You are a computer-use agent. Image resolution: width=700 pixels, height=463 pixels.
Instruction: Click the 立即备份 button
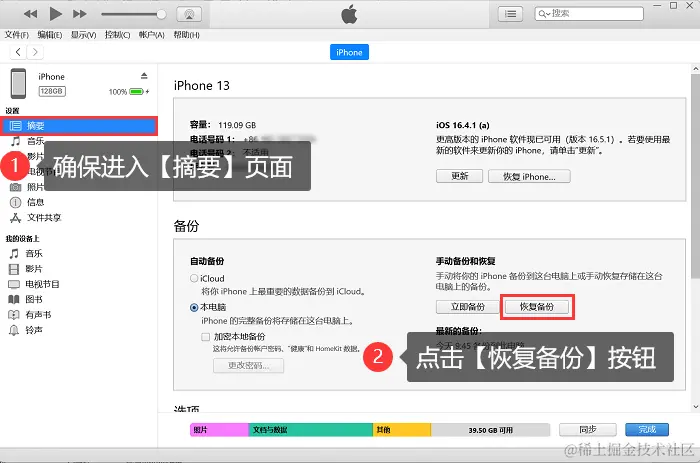click(x=467, y=307)
